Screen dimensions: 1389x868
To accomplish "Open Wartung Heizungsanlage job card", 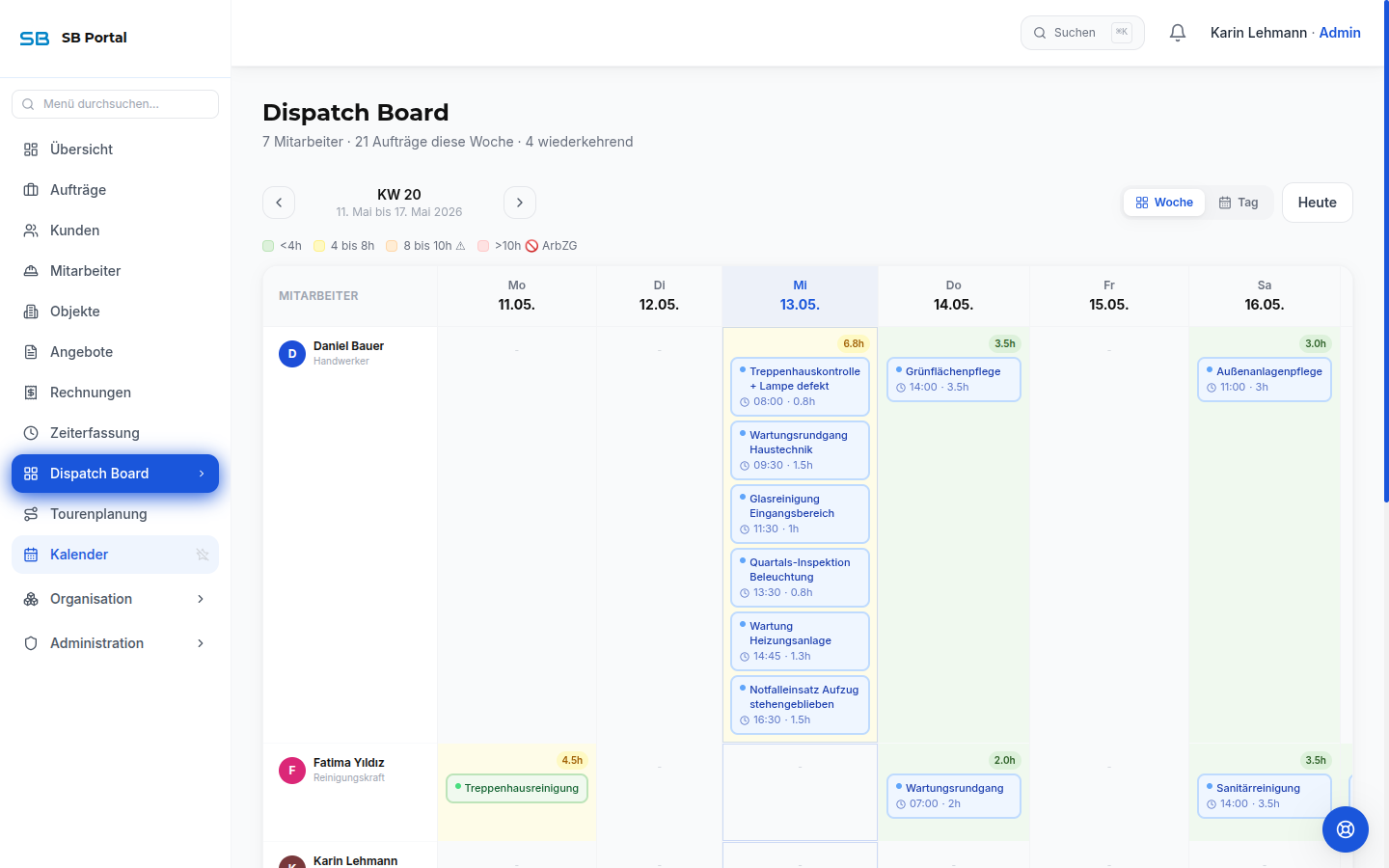I will [800, 641].
